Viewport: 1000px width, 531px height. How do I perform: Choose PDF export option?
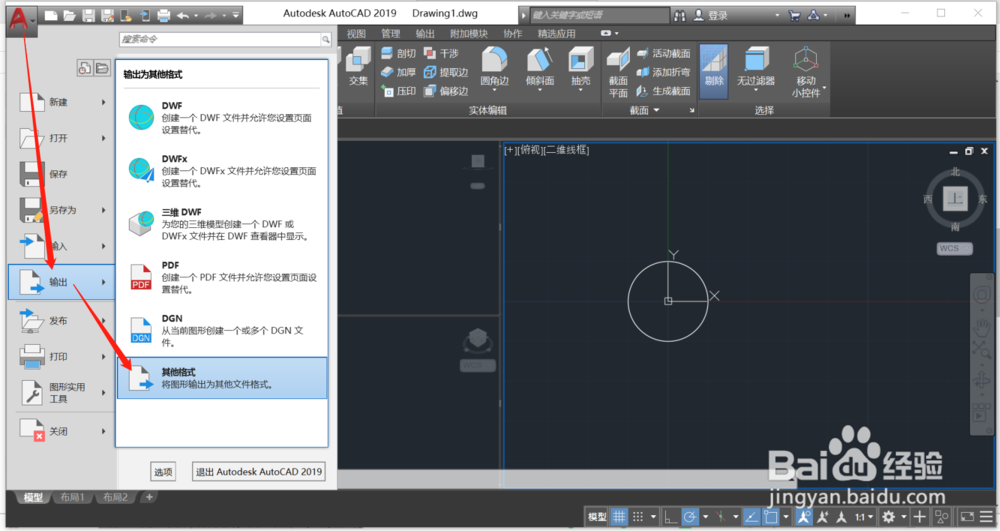222,277
